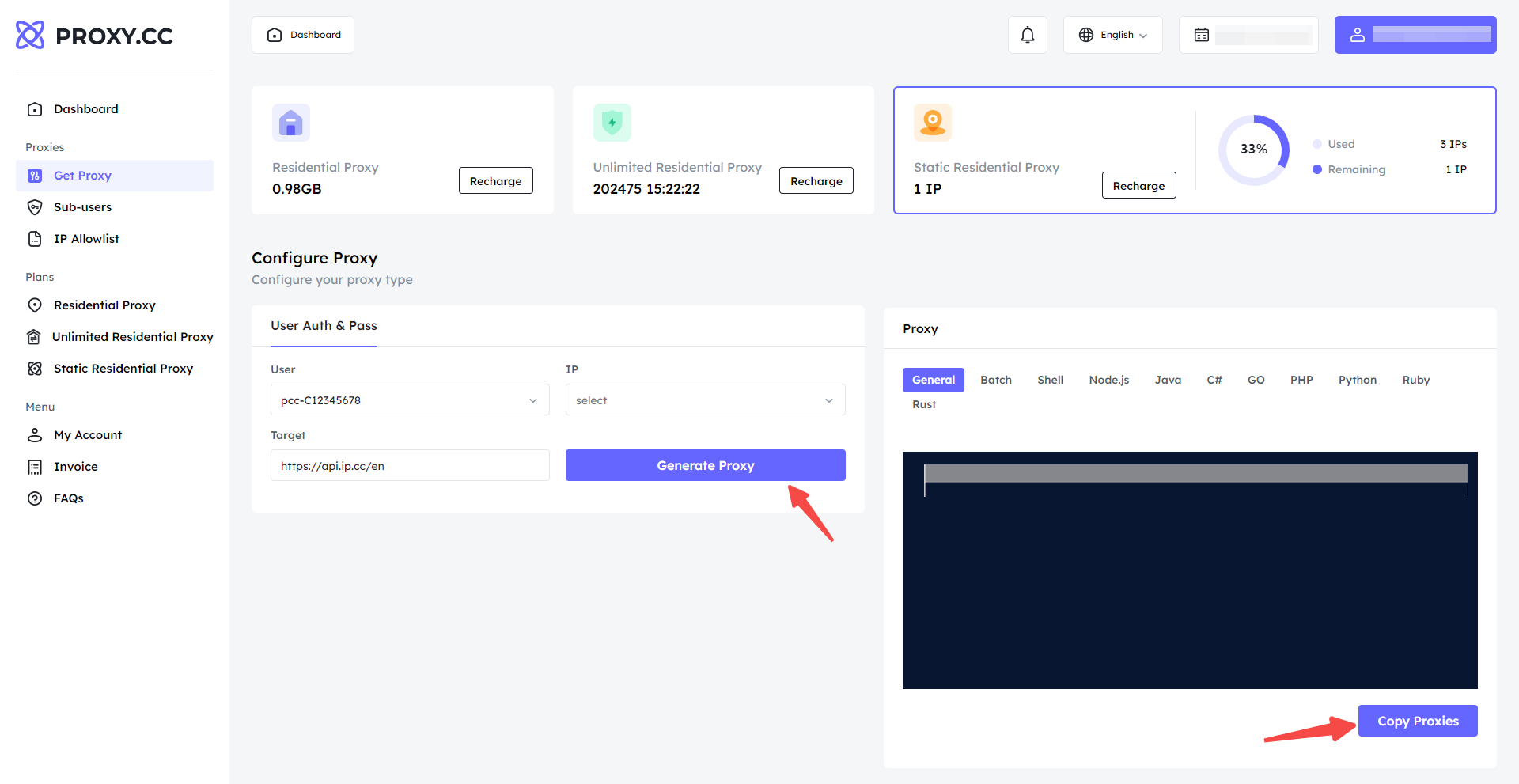
Task: Switch to the Shell tab
Action: (x=1051, y=380)
